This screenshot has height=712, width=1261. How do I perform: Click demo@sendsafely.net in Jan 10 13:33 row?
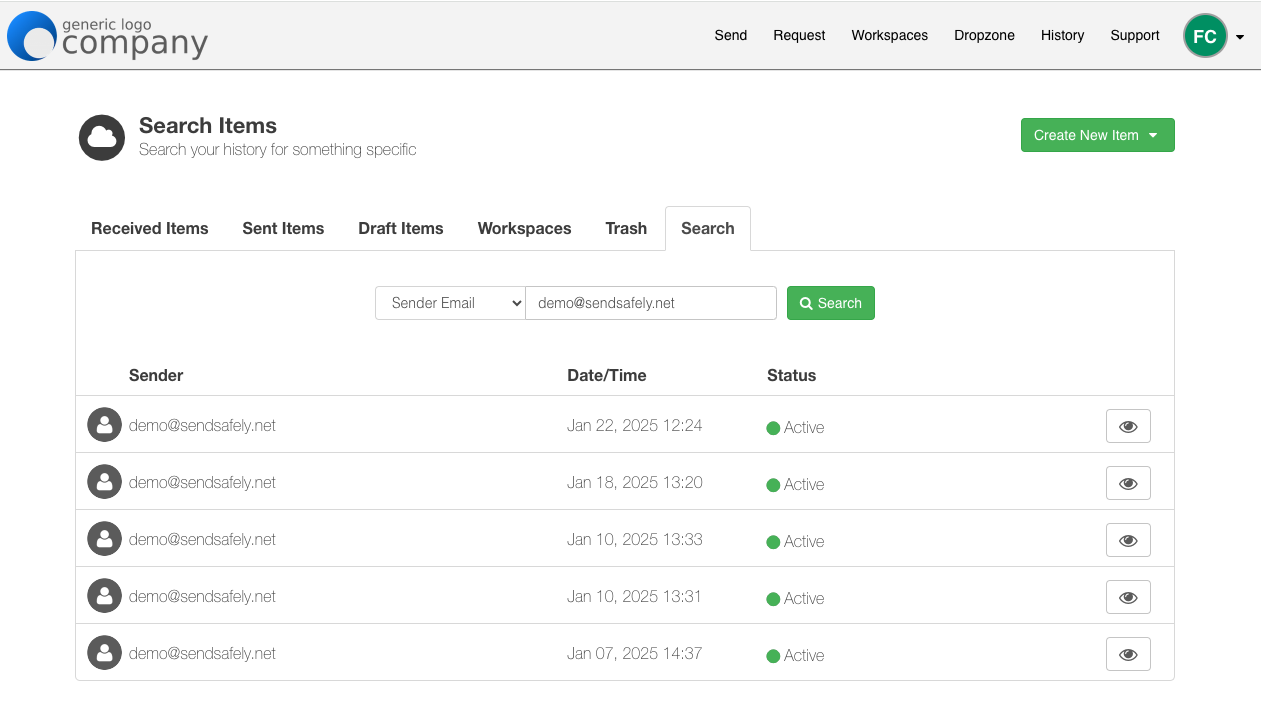pyautogui.click(x=202, y=539)
